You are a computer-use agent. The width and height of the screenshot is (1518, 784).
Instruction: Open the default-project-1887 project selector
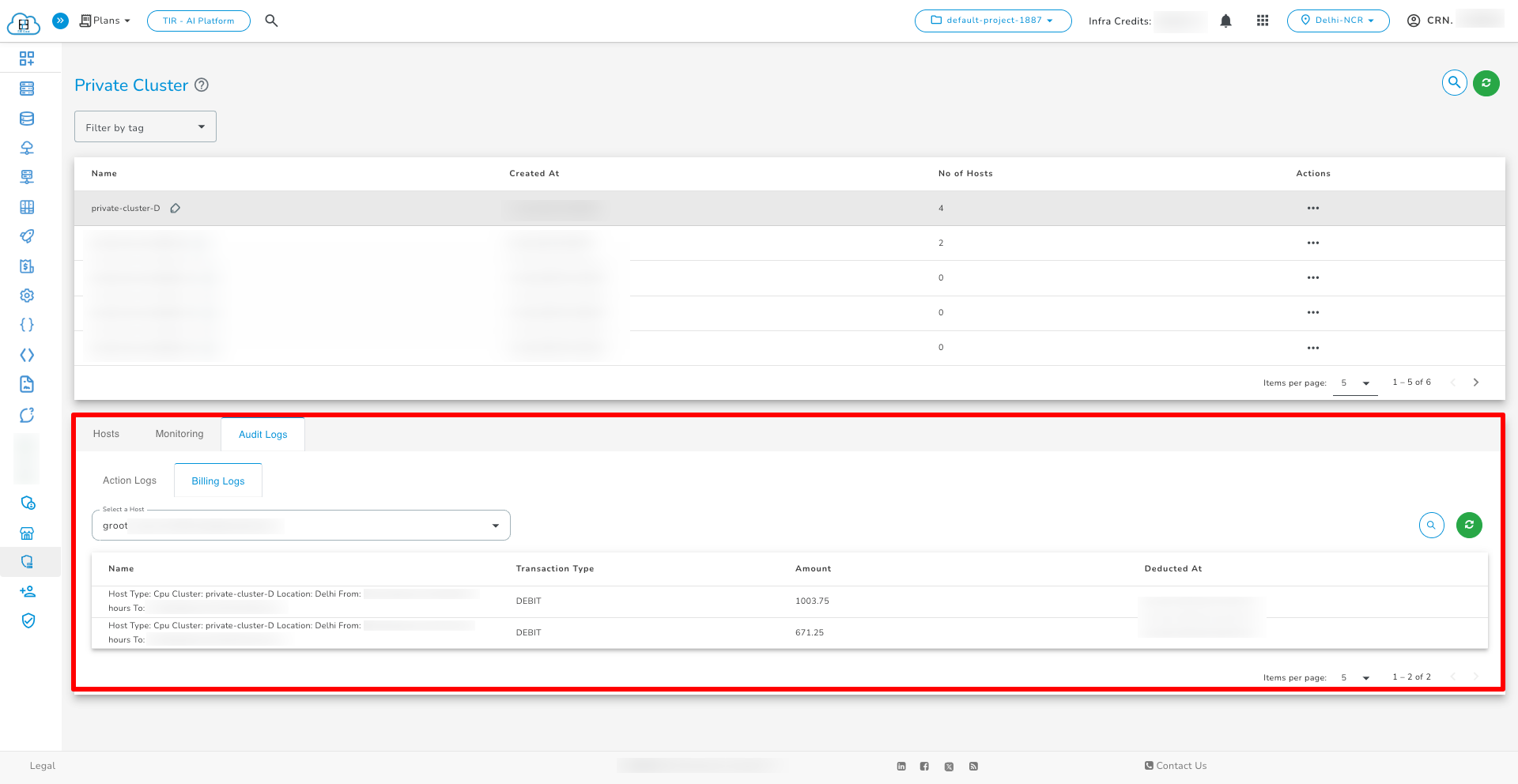click(x=993, y=21)
